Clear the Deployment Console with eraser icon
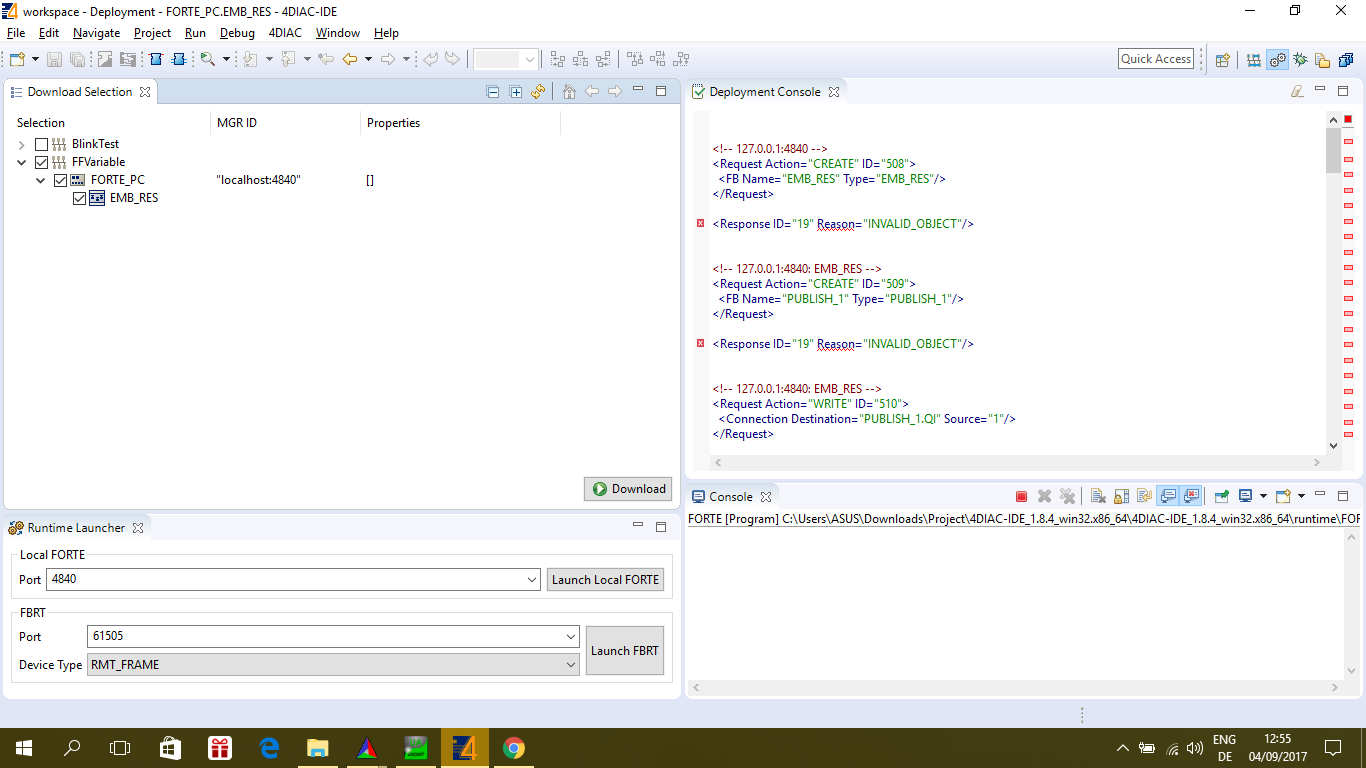 tap(1297, 91)
